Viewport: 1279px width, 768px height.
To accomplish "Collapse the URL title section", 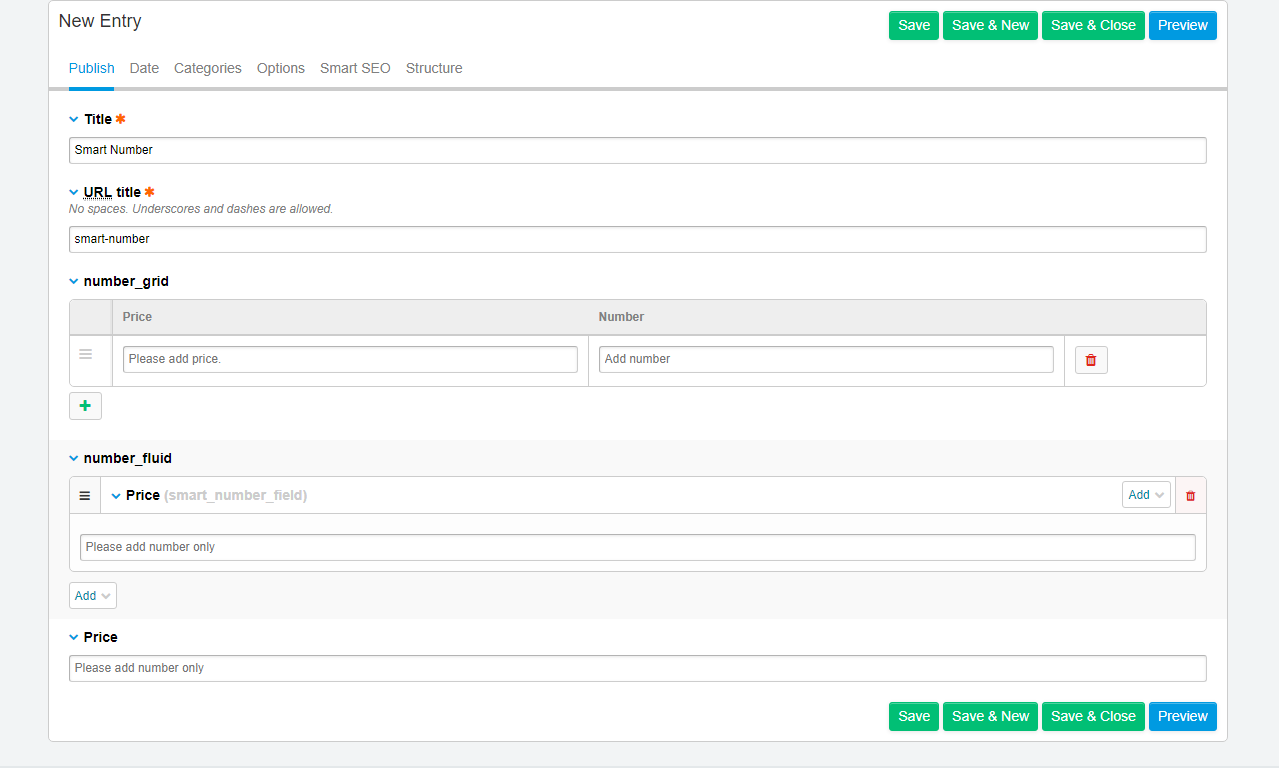I will click(74, 192).
